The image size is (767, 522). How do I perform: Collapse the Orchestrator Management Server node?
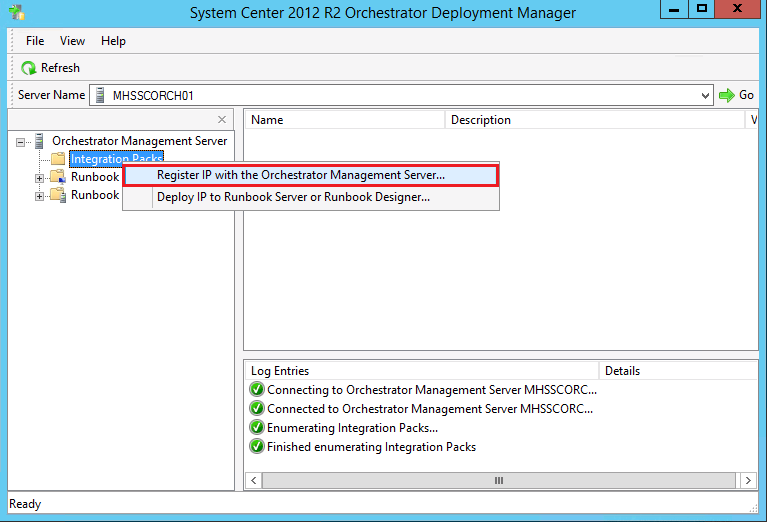point(21,142)
